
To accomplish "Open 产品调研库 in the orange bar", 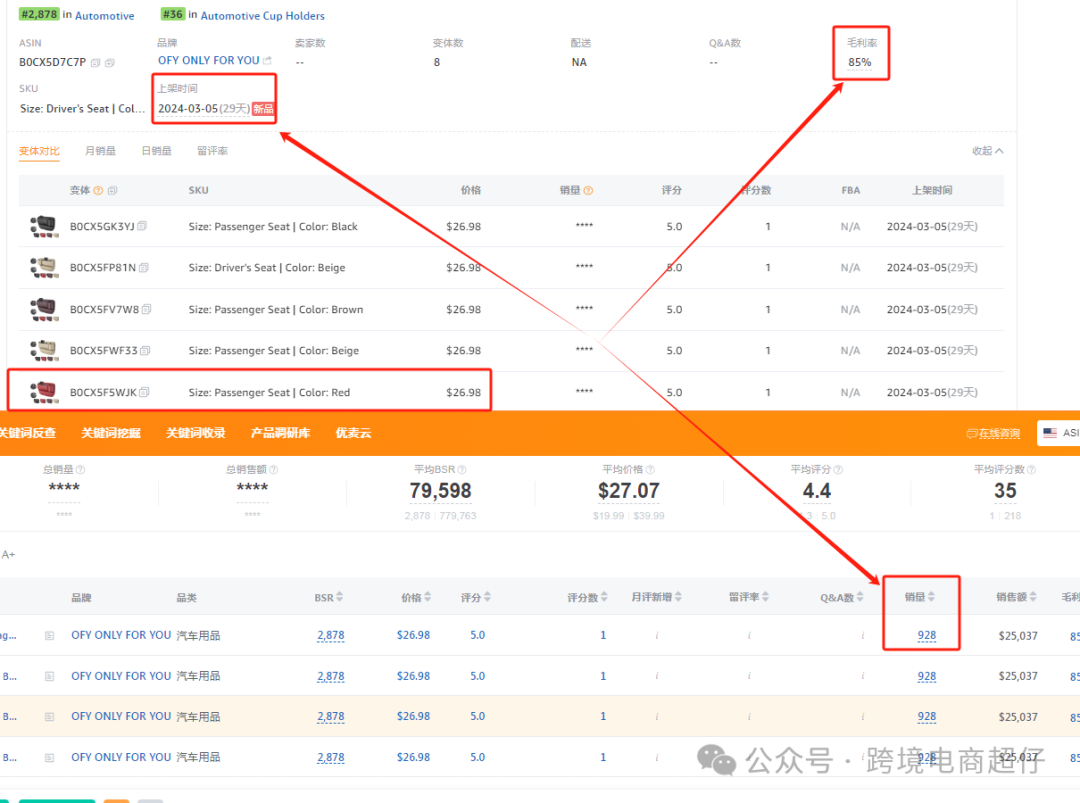I will point(280,433).
